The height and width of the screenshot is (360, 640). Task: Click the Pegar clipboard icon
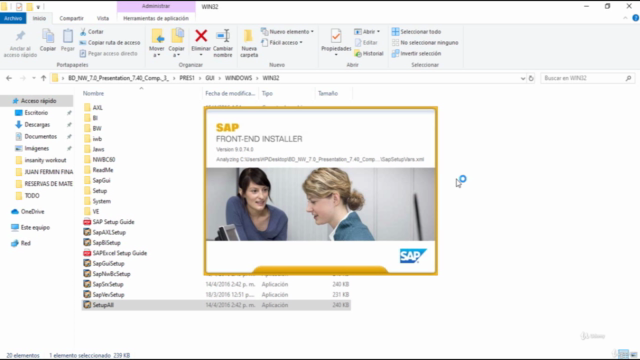tap(67, 36)
